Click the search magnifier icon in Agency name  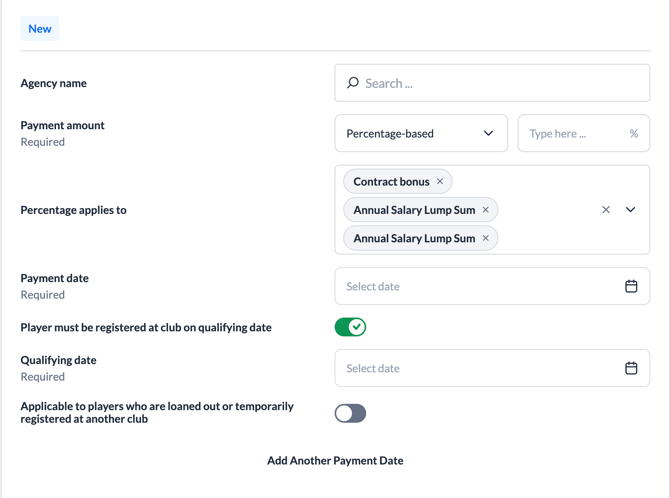click(x=353, y=83)
